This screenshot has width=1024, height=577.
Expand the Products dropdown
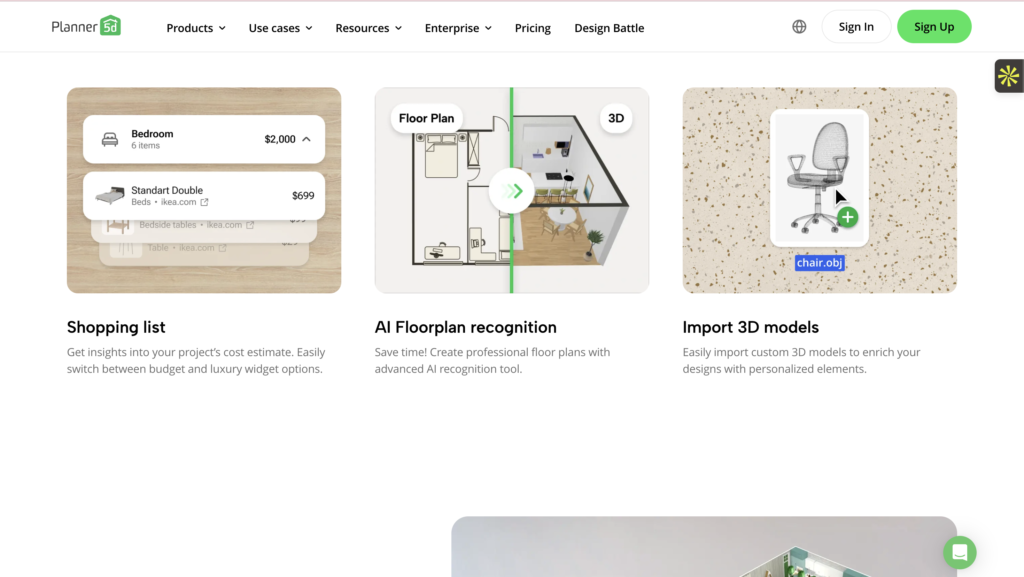(196, 28)
